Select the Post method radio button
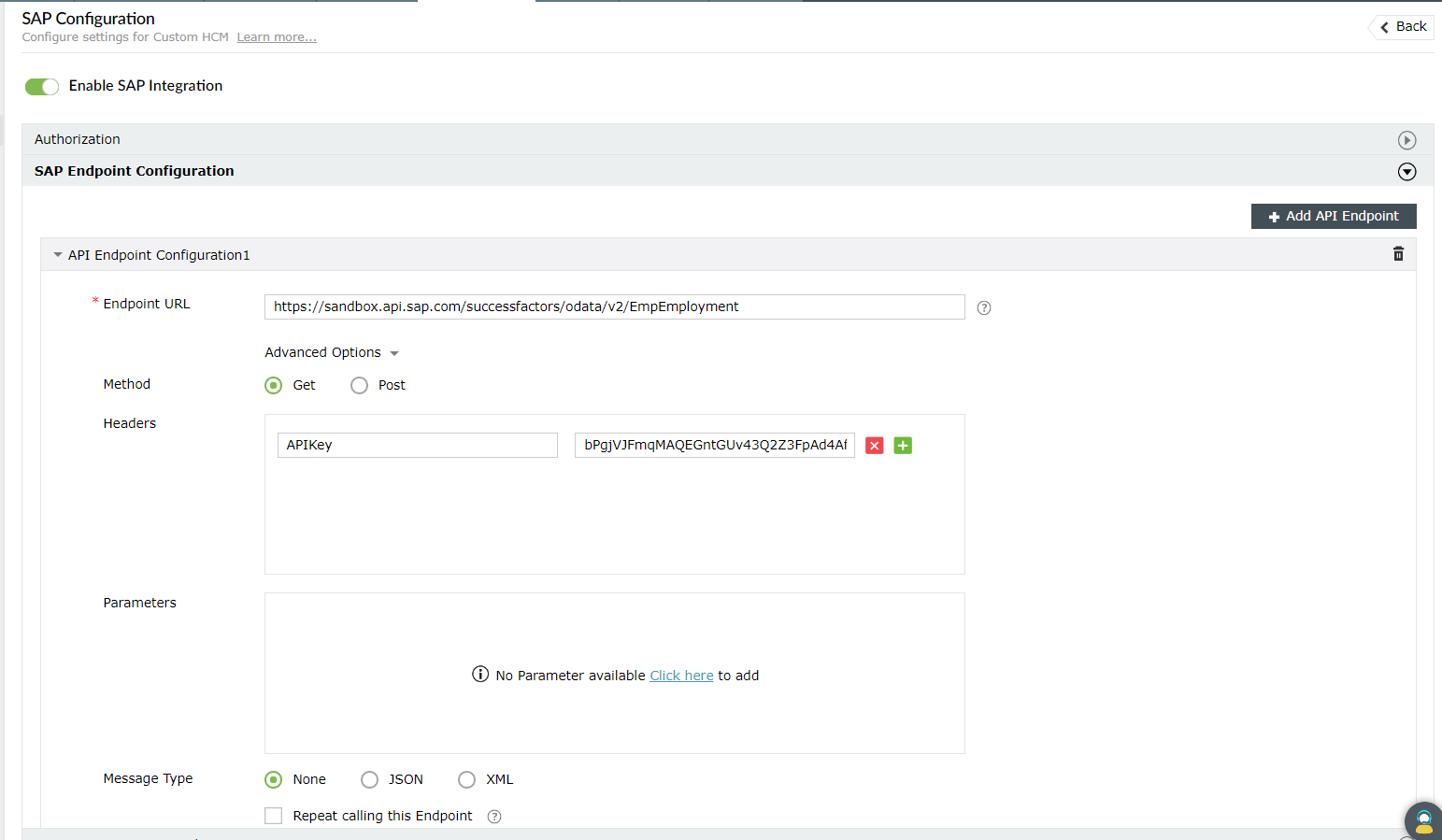The height and width of the screenshot is (840, 1442). pos(360,386)
